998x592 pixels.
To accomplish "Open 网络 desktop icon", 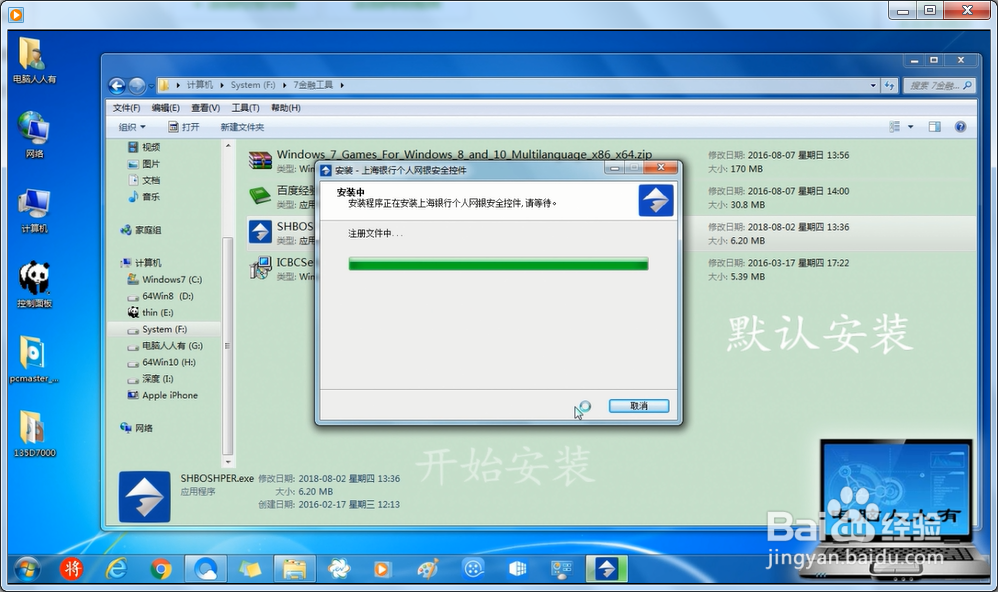I will [x=34, y=134].
